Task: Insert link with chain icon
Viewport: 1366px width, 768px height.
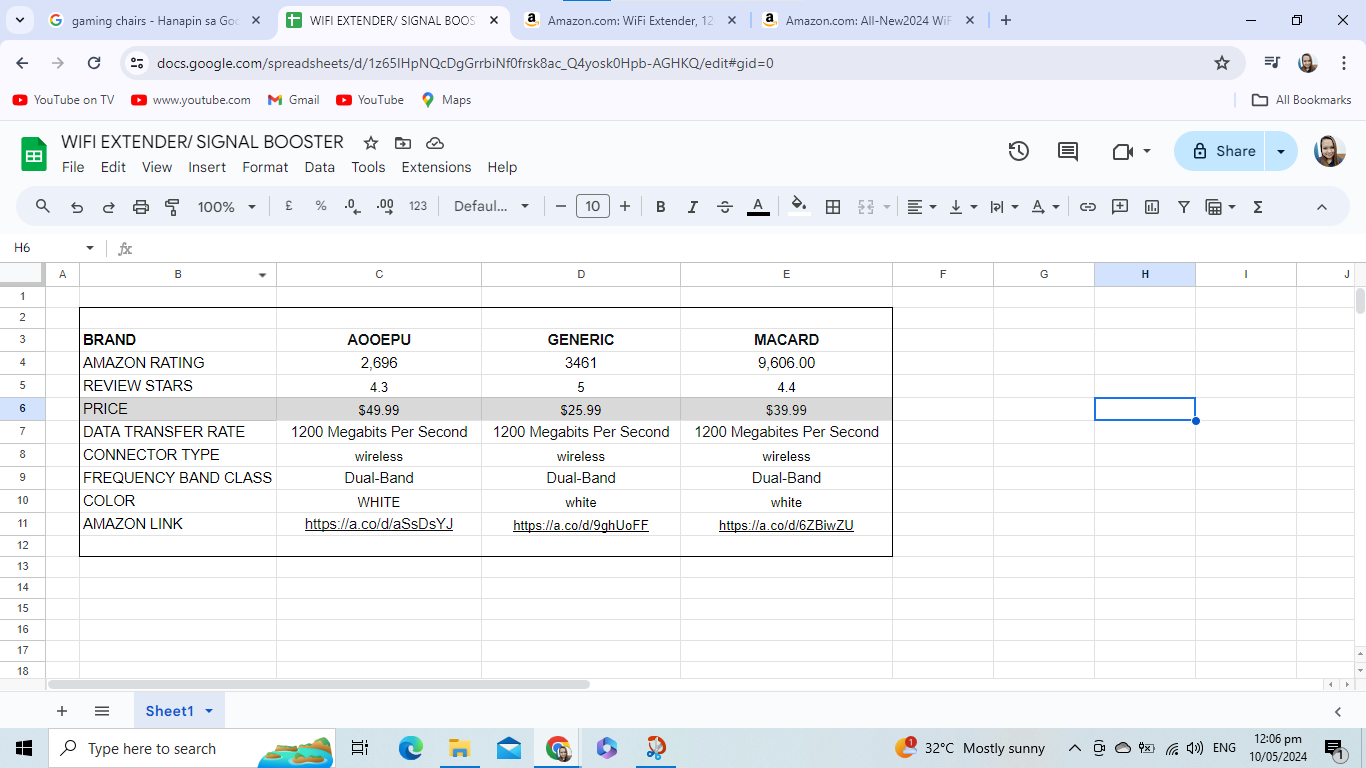Action: 1088,207
